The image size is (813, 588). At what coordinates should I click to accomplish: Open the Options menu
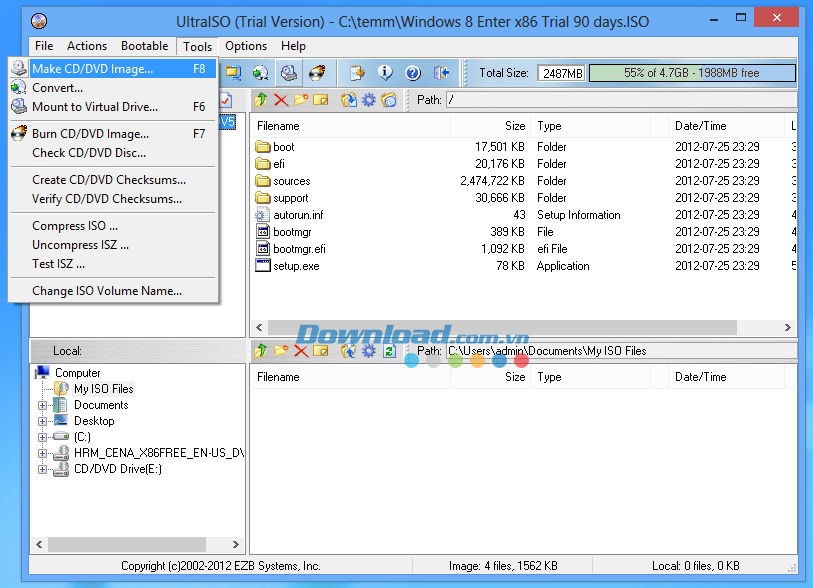tap(245, 45)
